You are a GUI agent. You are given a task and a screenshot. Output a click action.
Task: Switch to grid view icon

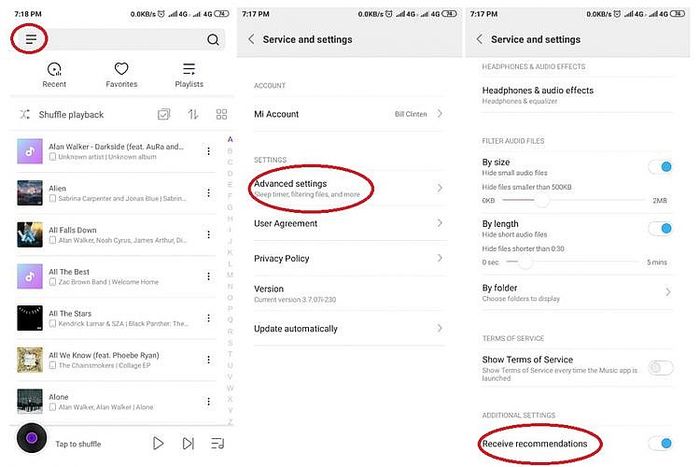pos(221,115)
